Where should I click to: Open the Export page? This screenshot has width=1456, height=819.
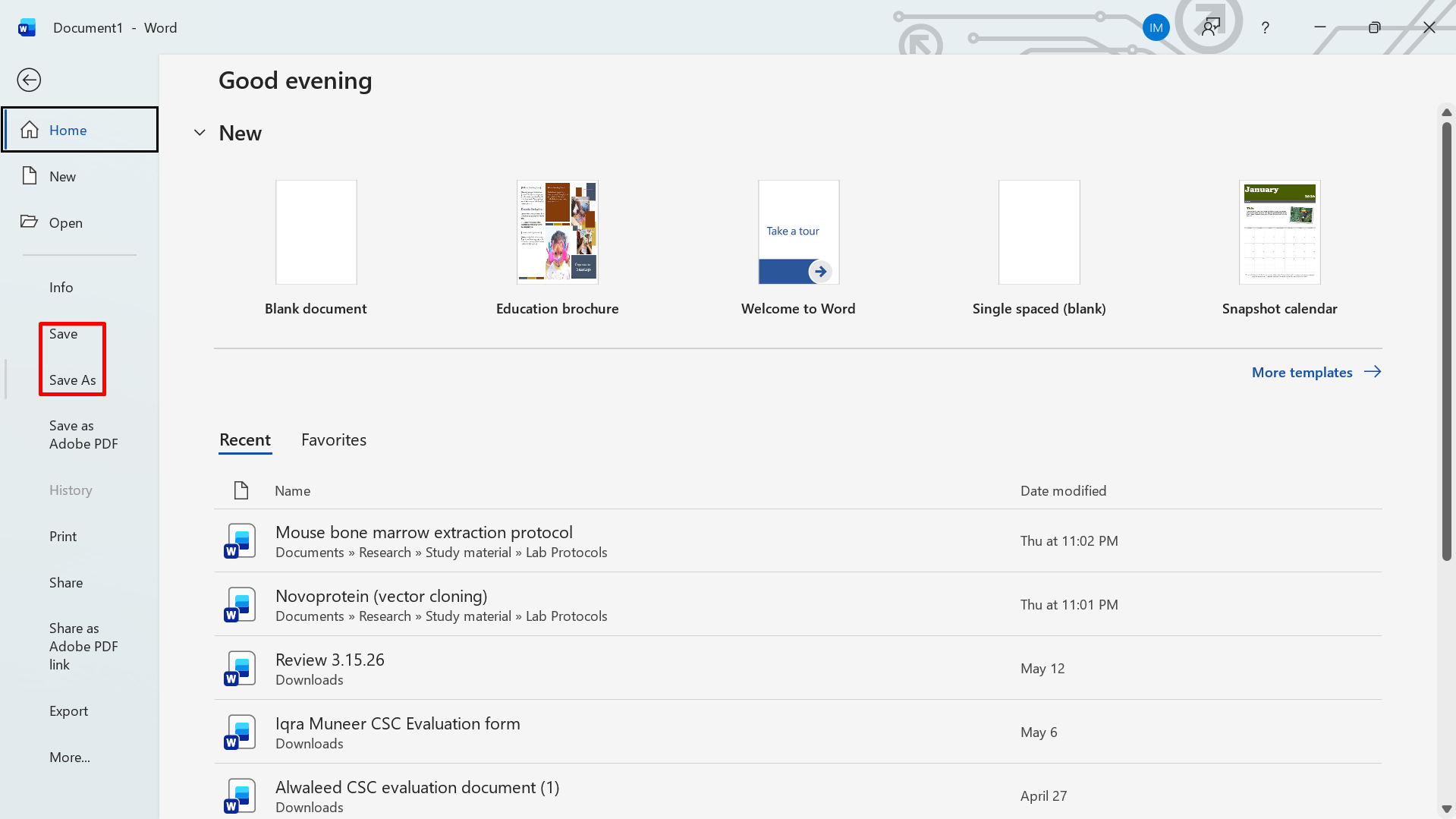coord(69,710)
